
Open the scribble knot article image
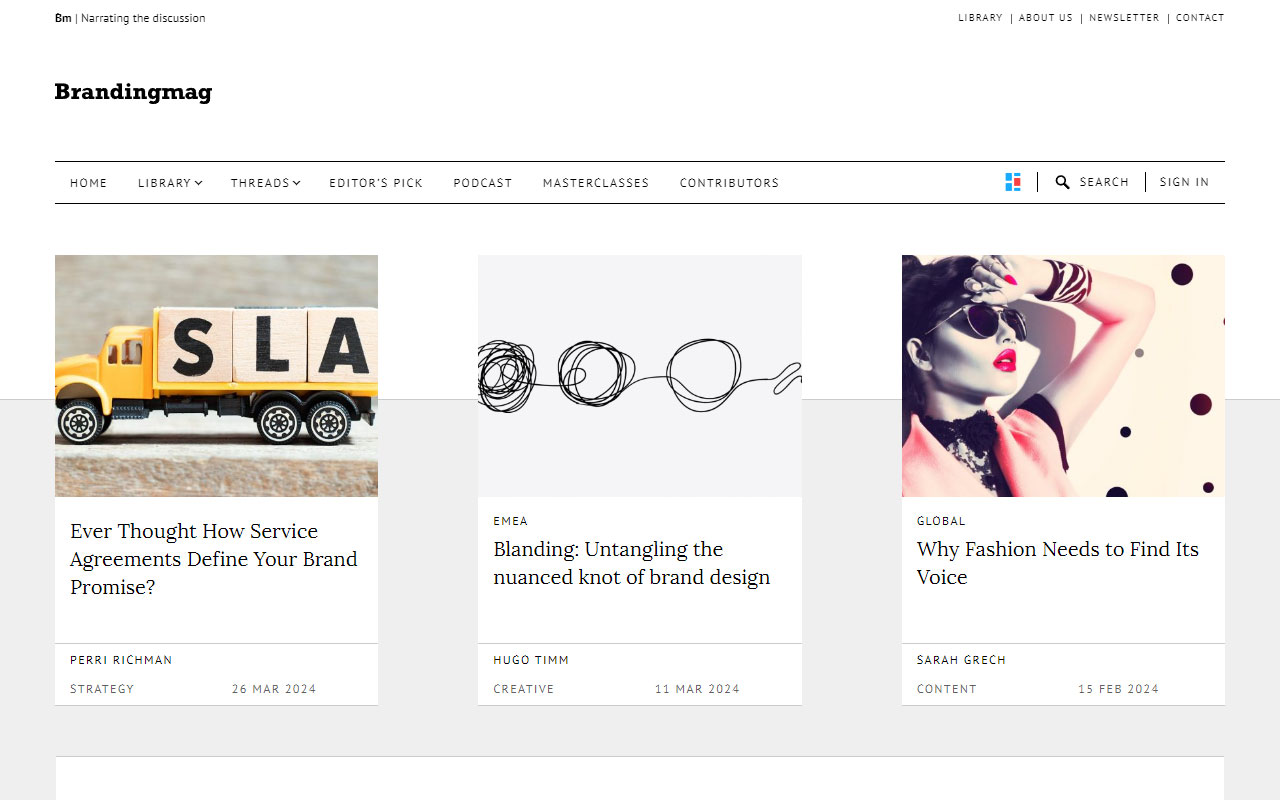pyautogui.click(x=639, y=375)
